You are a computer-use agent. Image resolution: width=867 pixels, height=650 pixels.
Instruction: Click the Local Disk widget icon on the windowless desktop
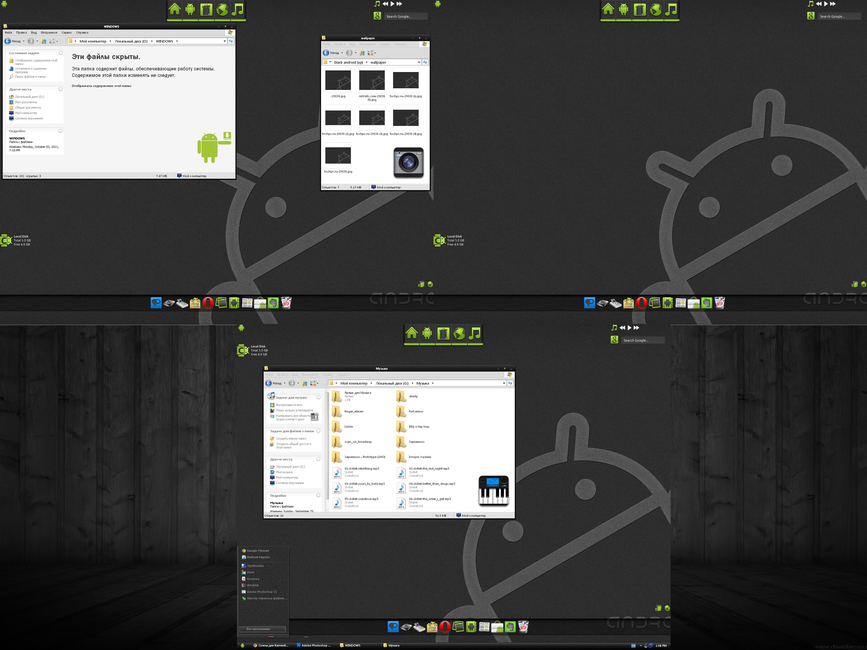coord(440,240)
